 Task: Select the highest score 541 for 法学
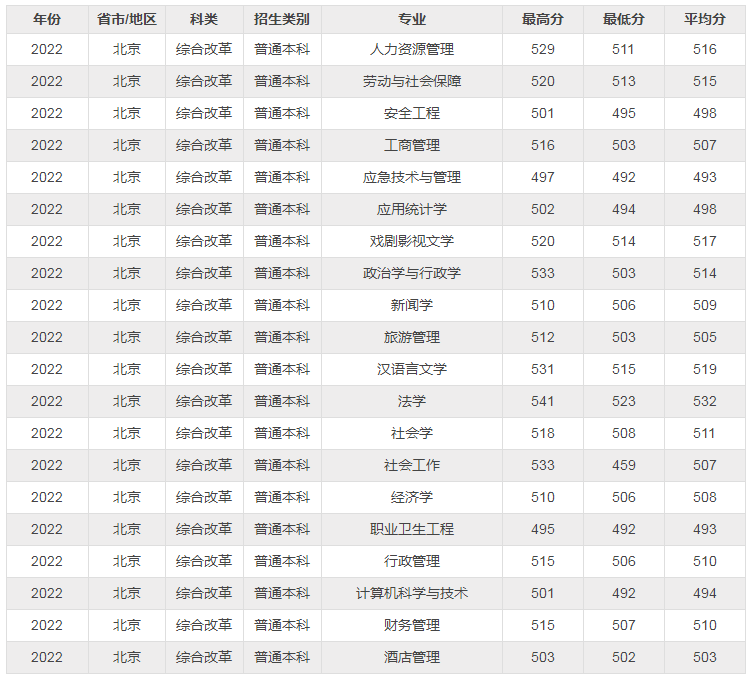click(x=542, y=401)
